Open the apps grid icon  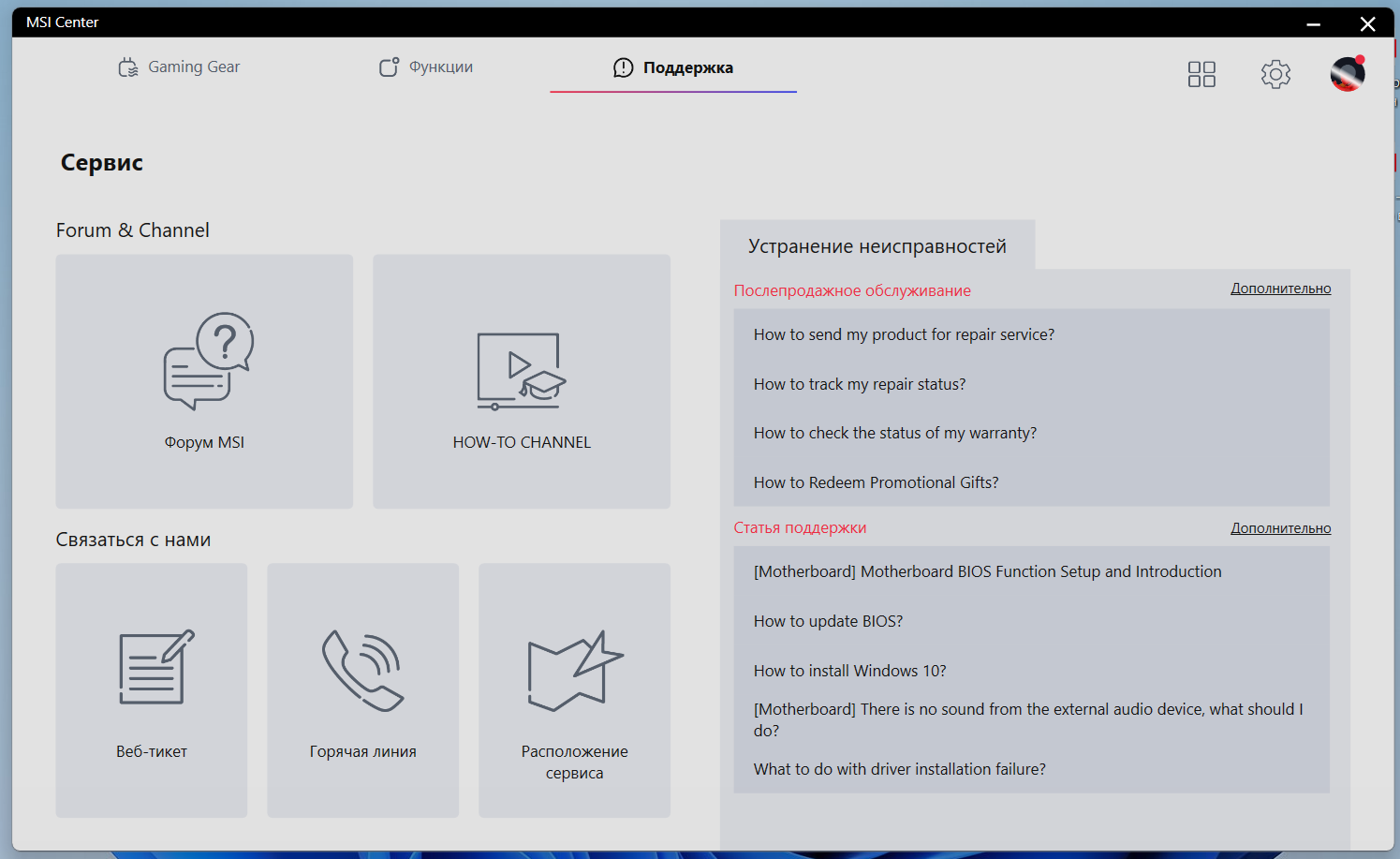[1201, 74]
